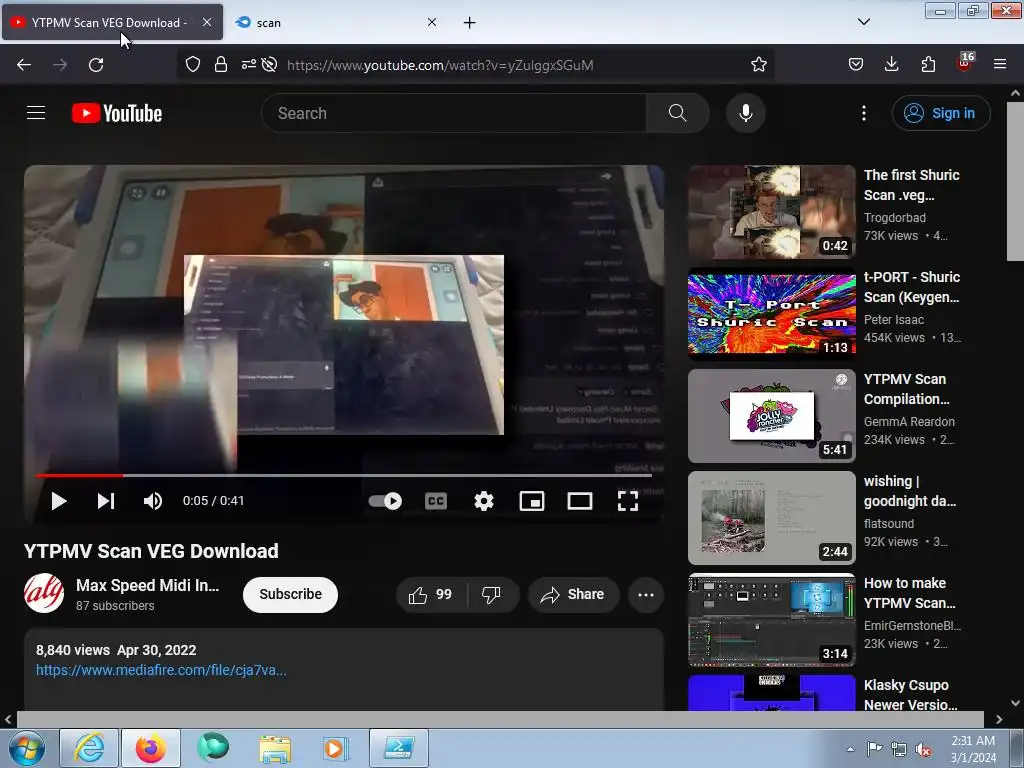This screenshot has width=1024, height=768.
Task: Sign in to YouTube
Action: tap(941, 113)
